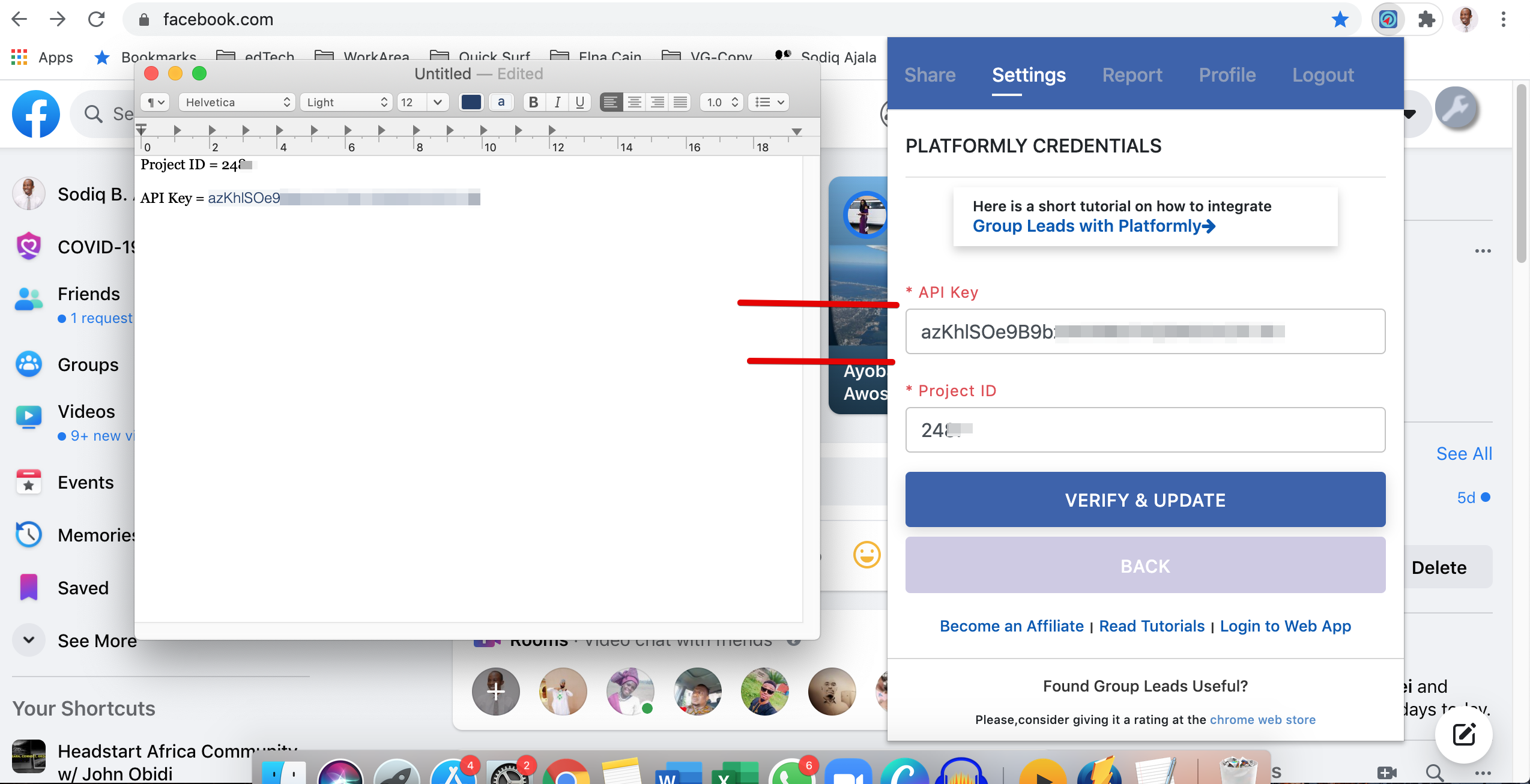Switch to the Profile tab
Viewport: 1530px width, 784px height.
(x=1227, y=75)
